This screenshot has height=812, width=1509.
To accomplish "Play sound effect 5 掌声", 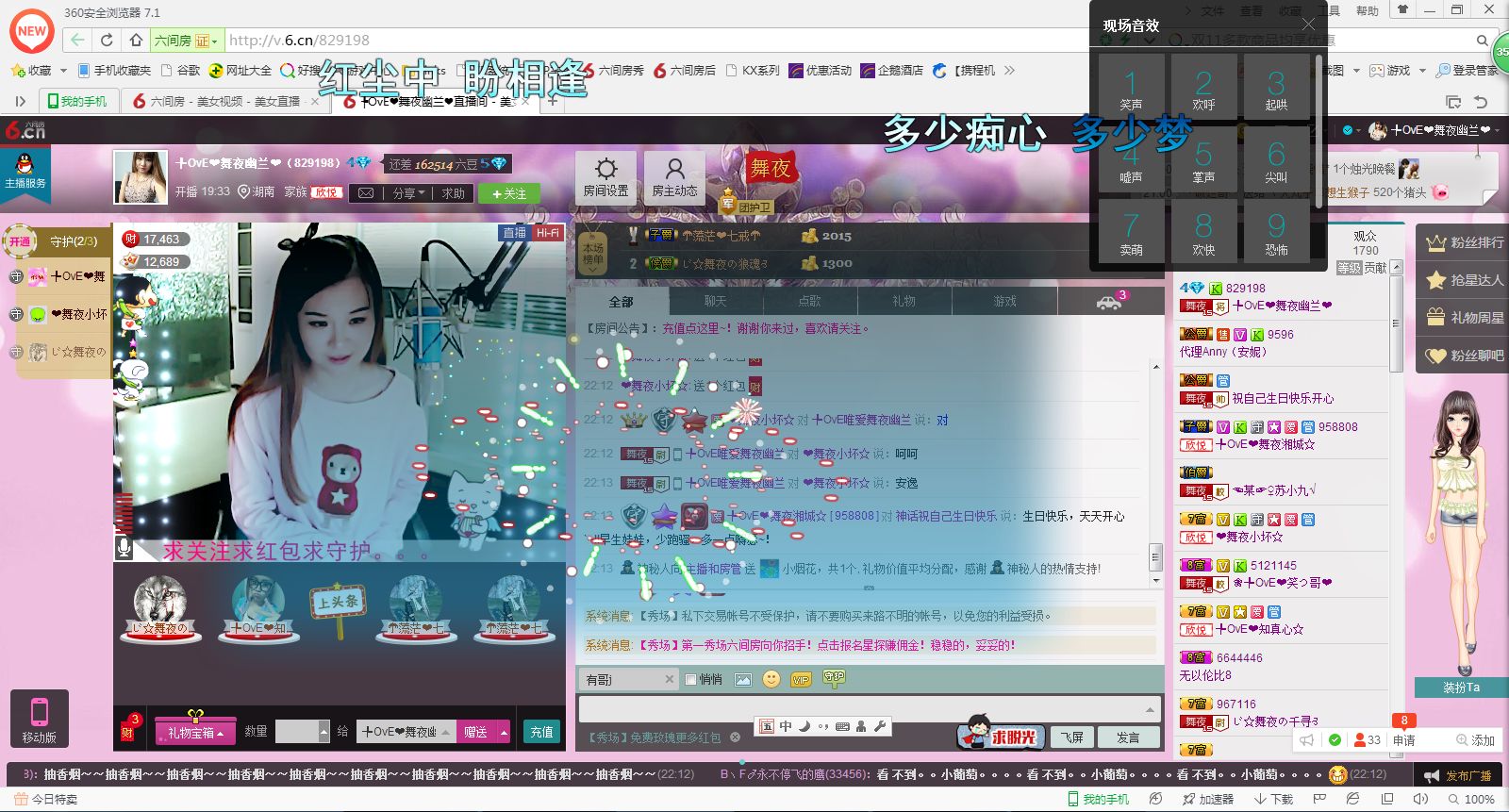I will coord(1203,160).
